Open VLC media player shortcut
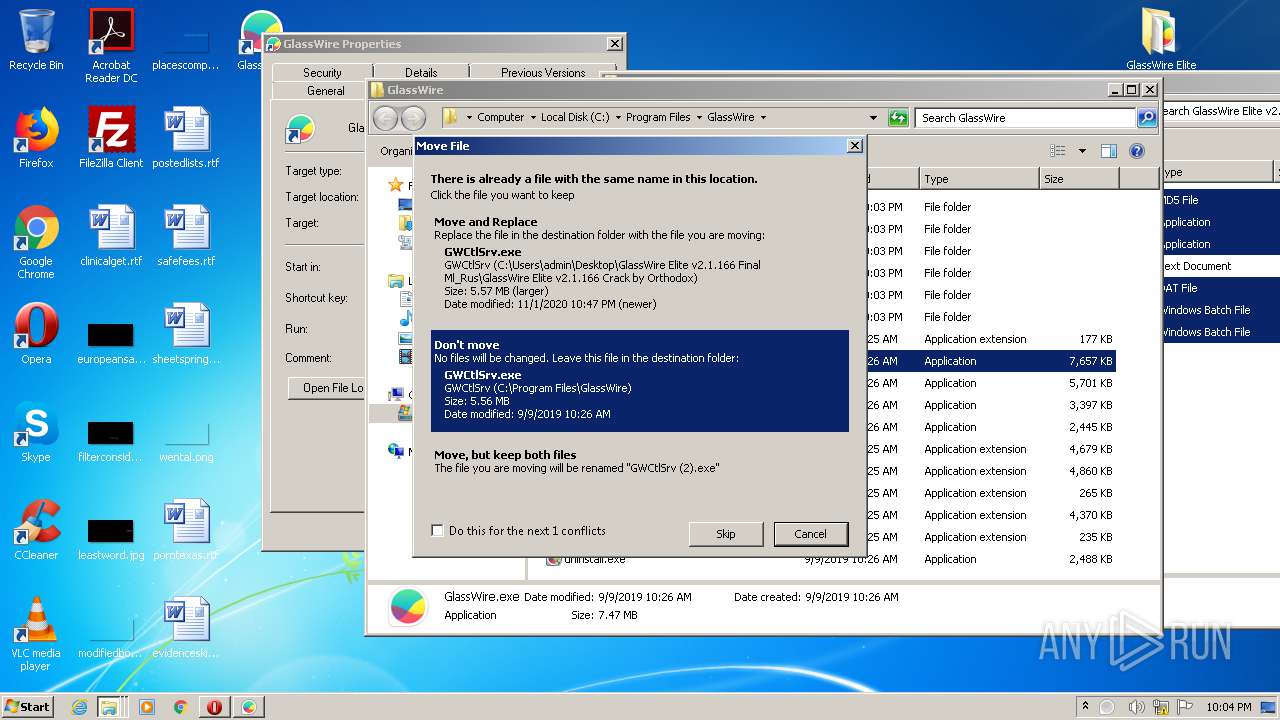1280x720 pixels. [x=36, y=634]
